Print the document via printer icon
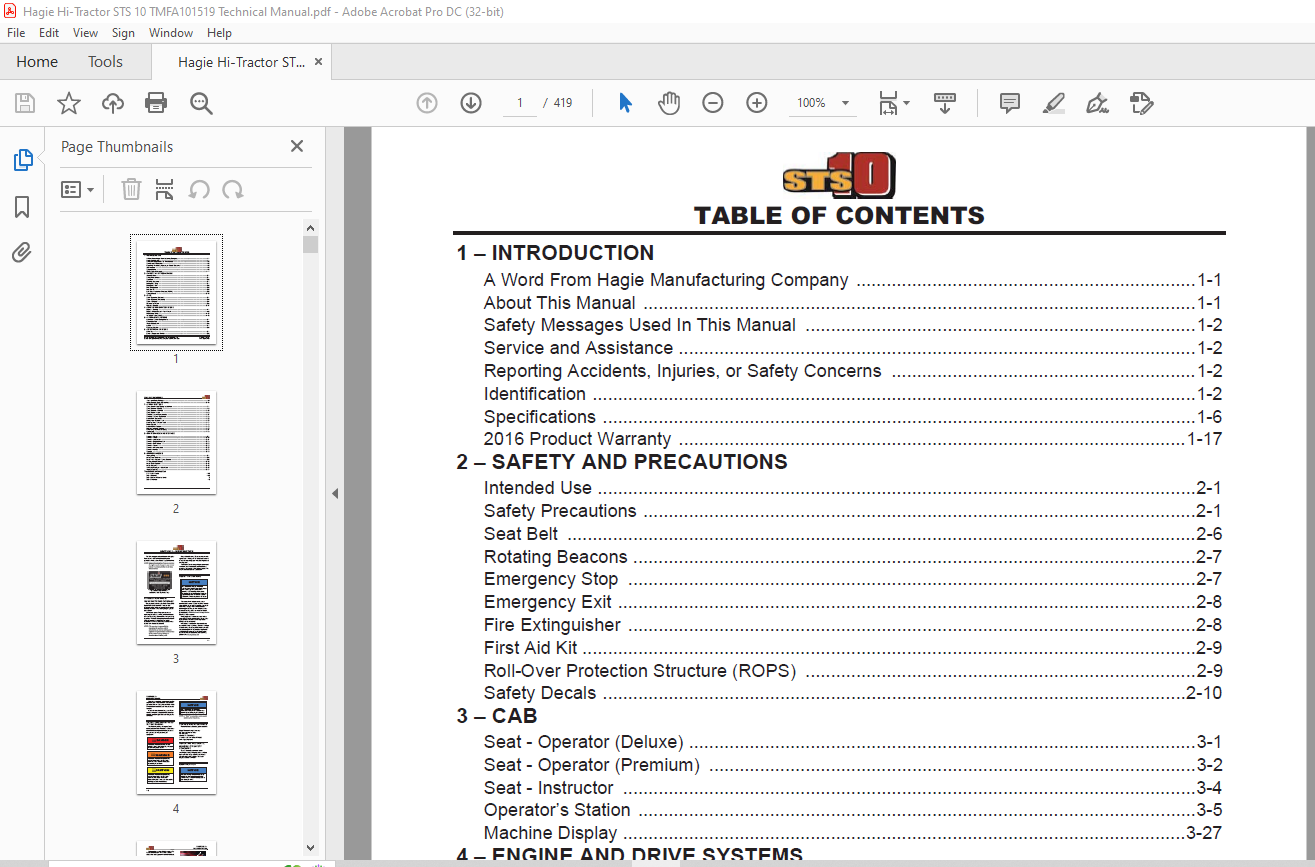 point(156,103)
